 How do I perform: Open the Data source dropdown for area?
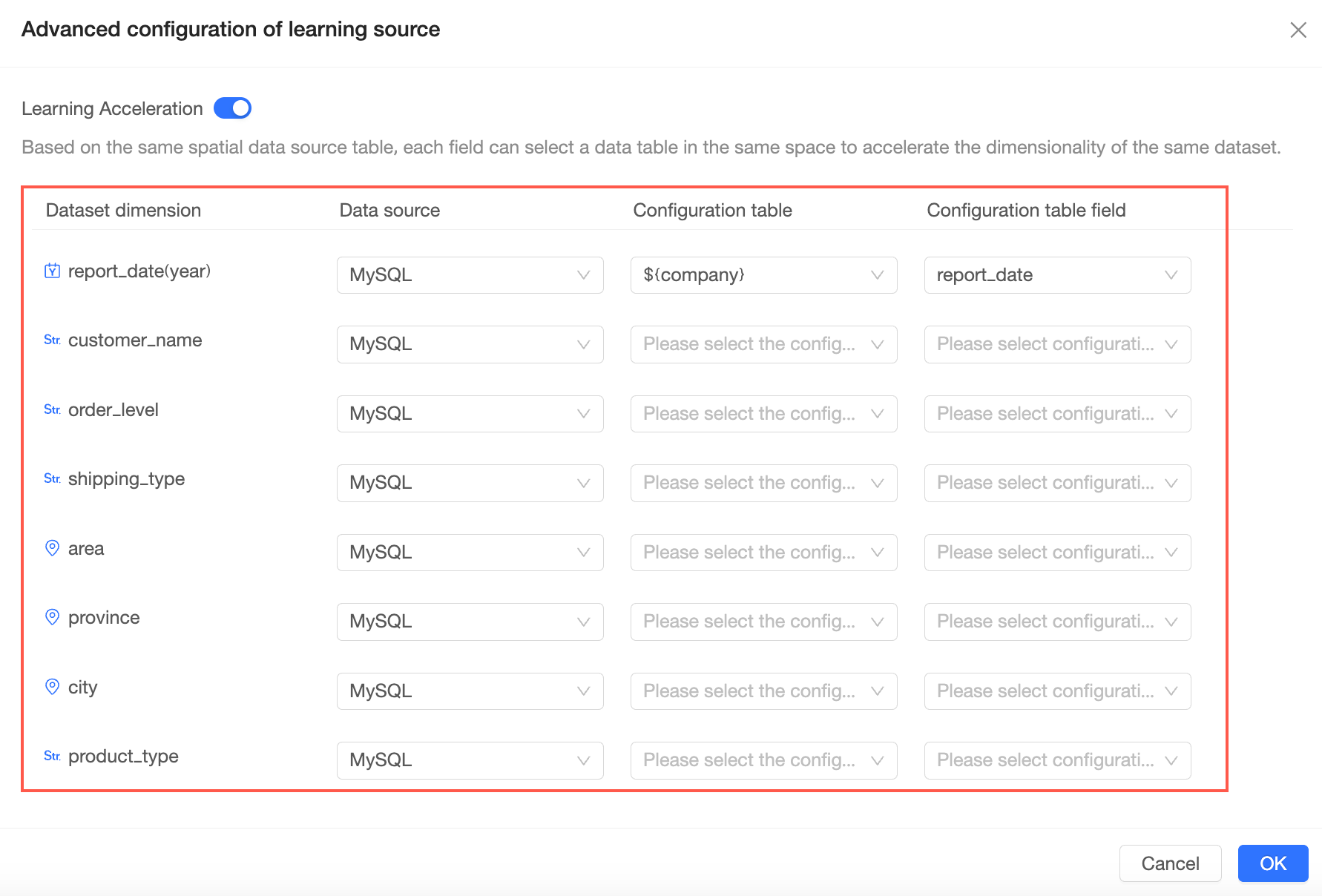point(470,553)
